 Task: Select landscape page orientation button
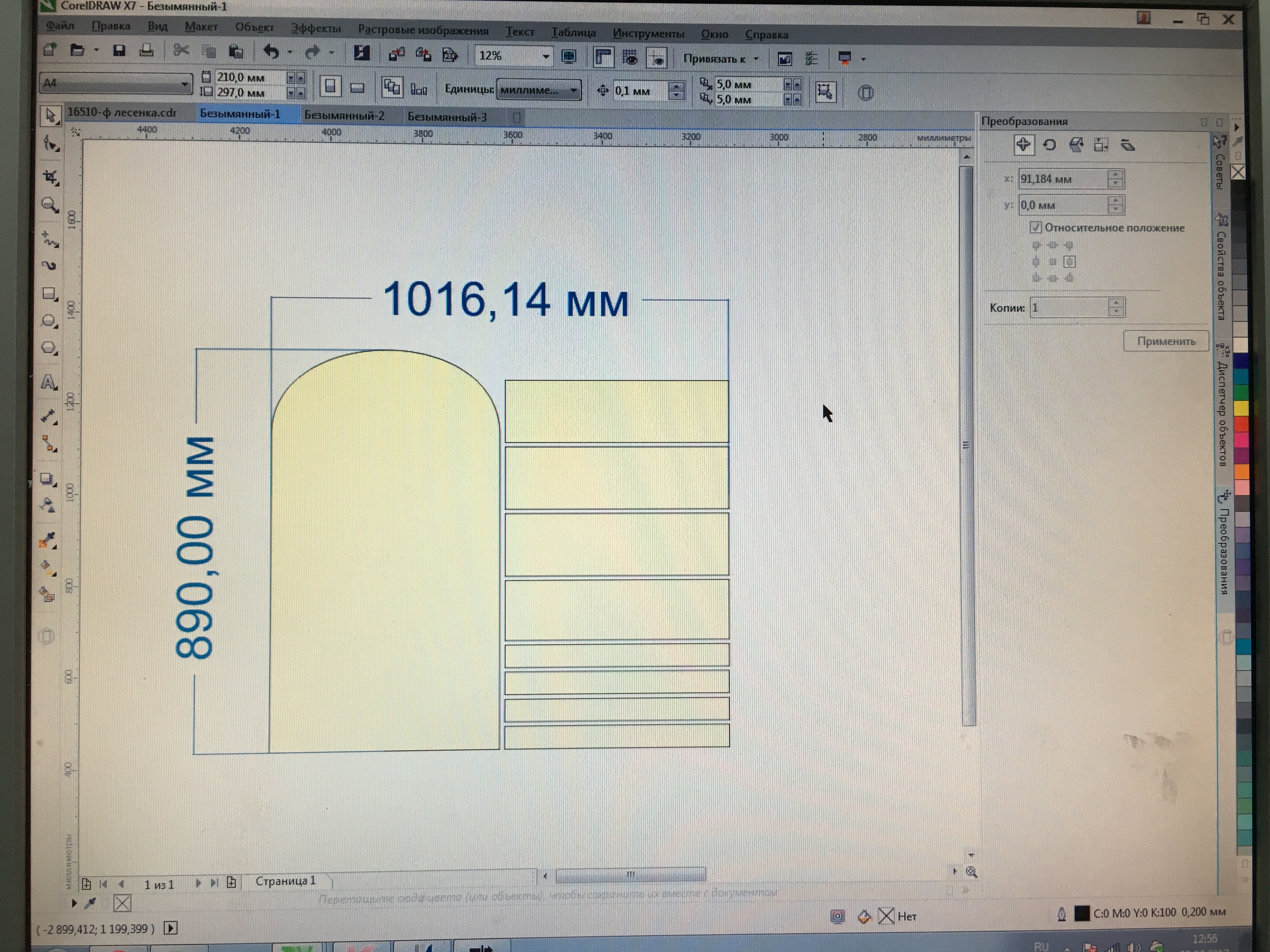click(357, 88)
